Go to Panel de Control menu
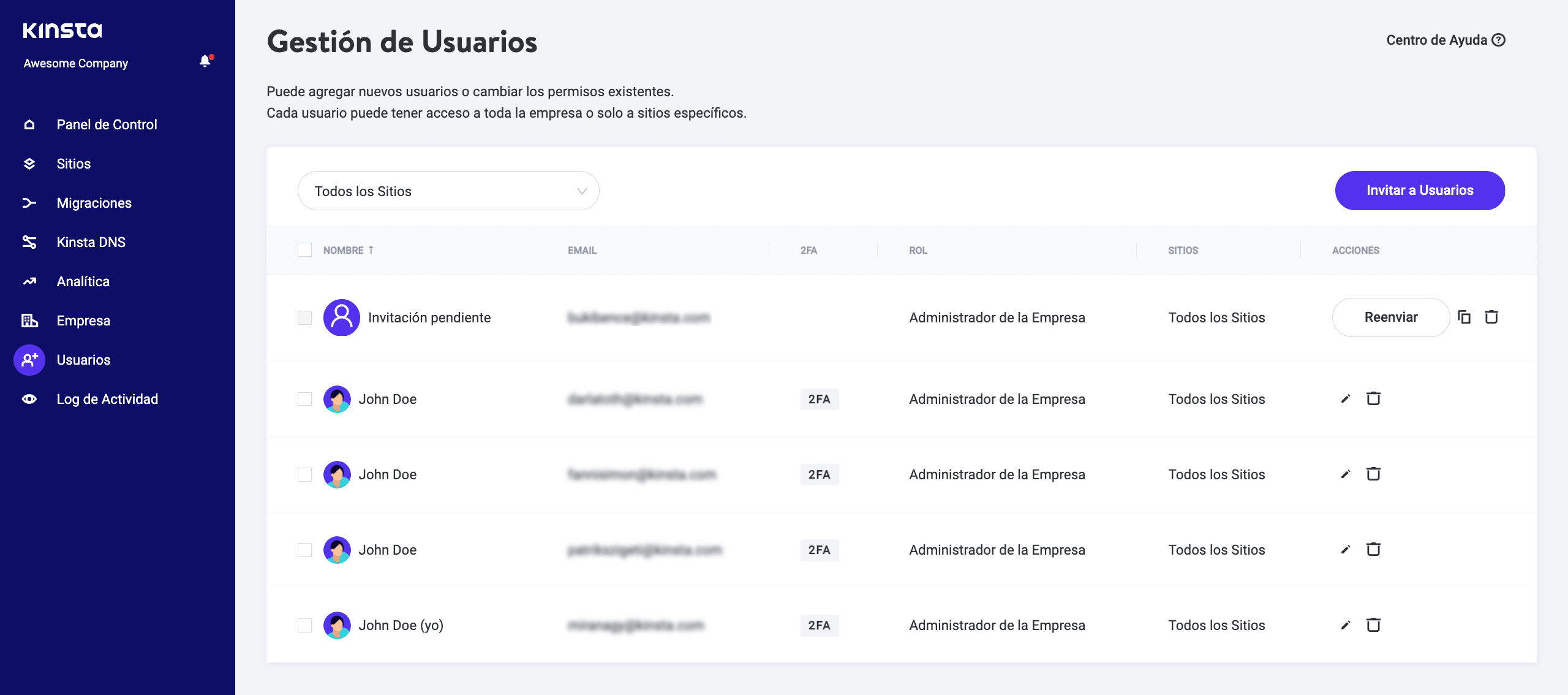The width and height of the screenshot is (1568, 695). click(107, 124)
